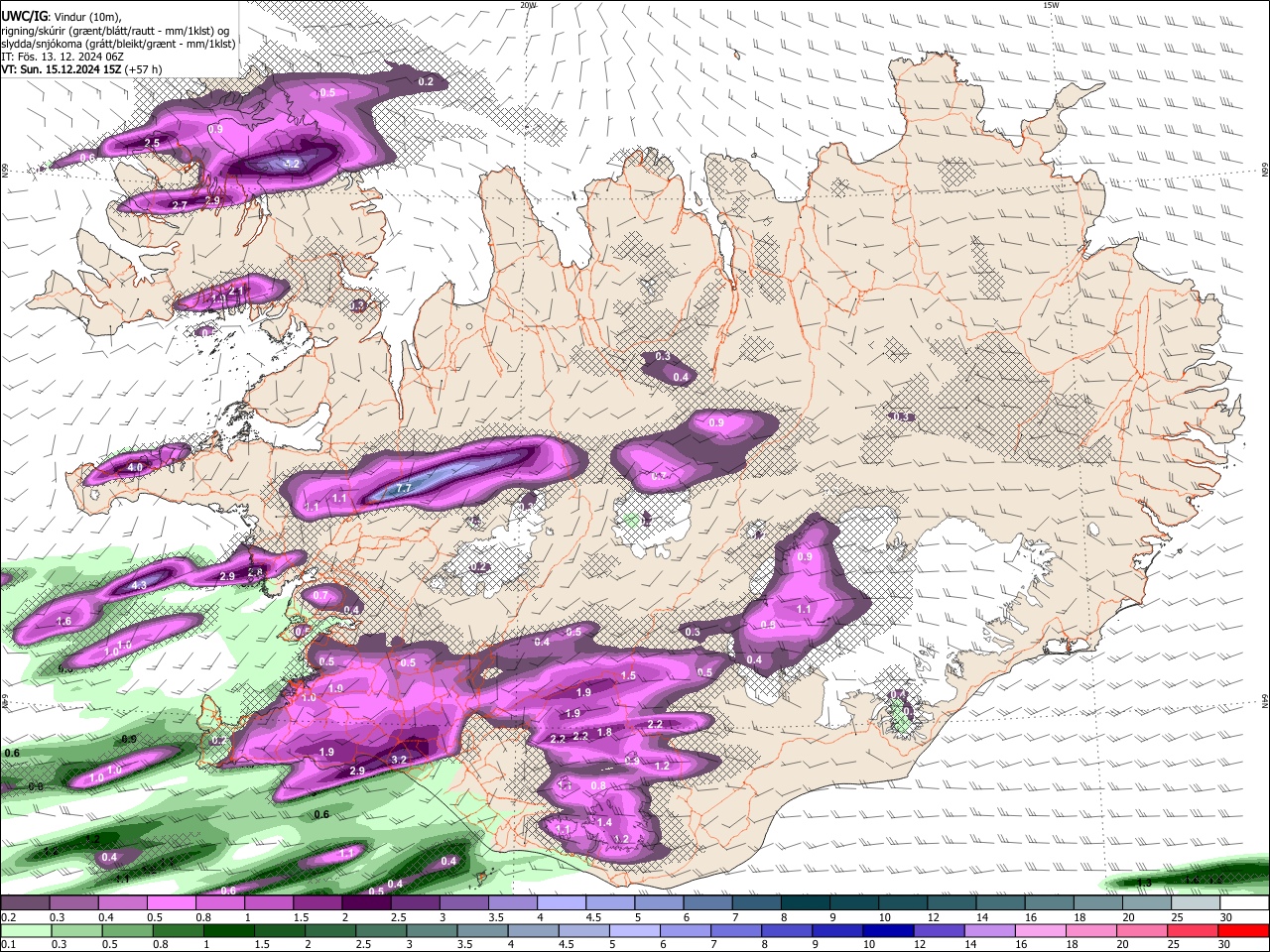Click the '0.1' label in the lower legend row

point(8,944)
